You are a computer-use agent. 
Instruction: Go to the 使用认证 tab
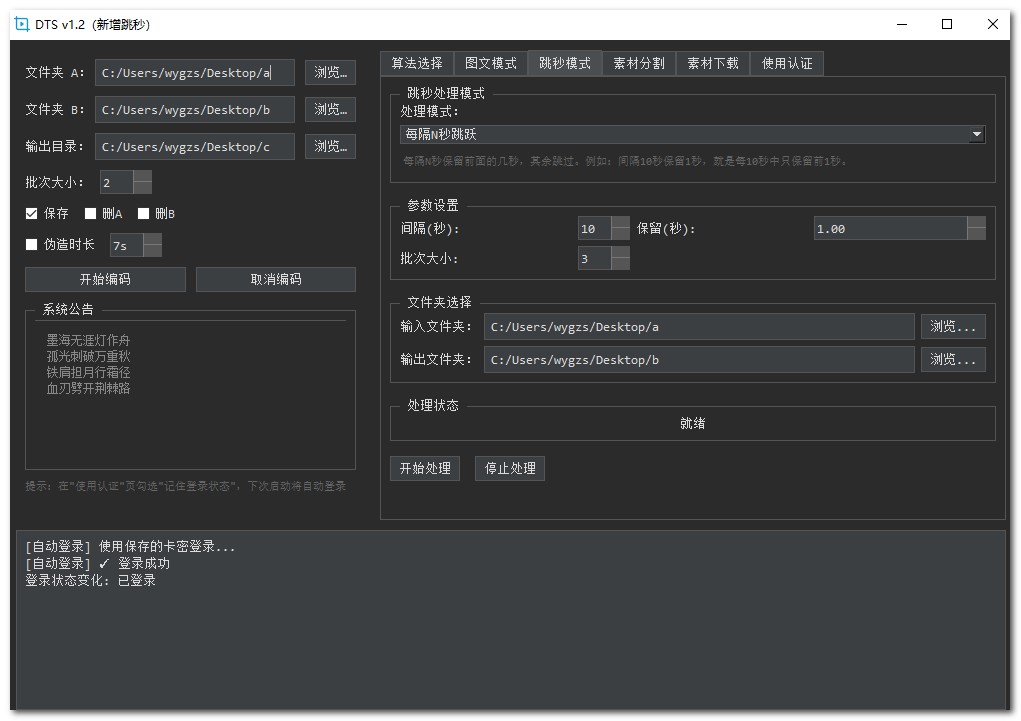tap(787, 63)
